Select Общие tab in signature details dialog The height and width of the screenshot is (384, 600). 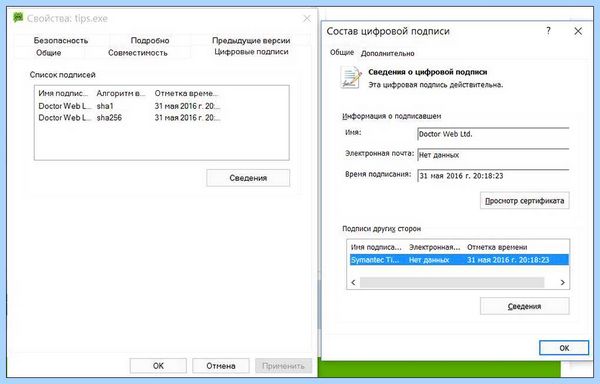point(342,52)
